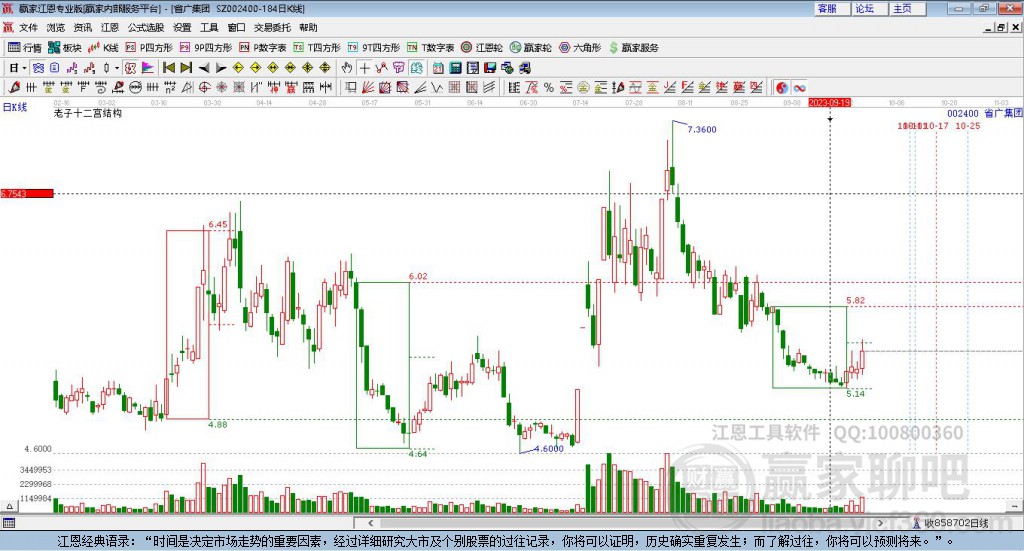Open the T数字表 time number table
The height and width of the screenshot is (551, 1024).
click(430, 48)
